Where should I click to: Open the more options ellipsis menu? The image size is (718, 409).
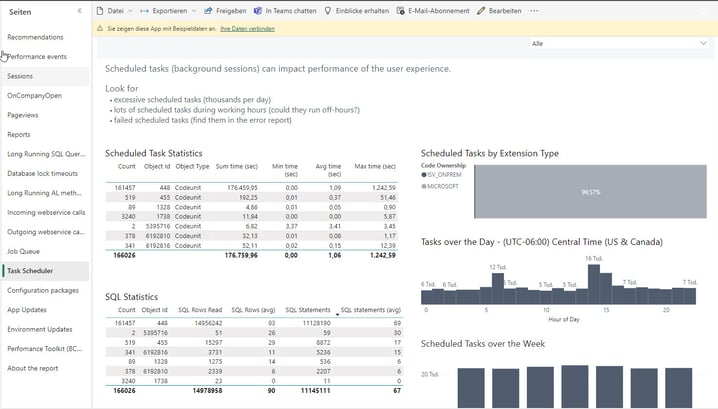click(x=534, y=11)
